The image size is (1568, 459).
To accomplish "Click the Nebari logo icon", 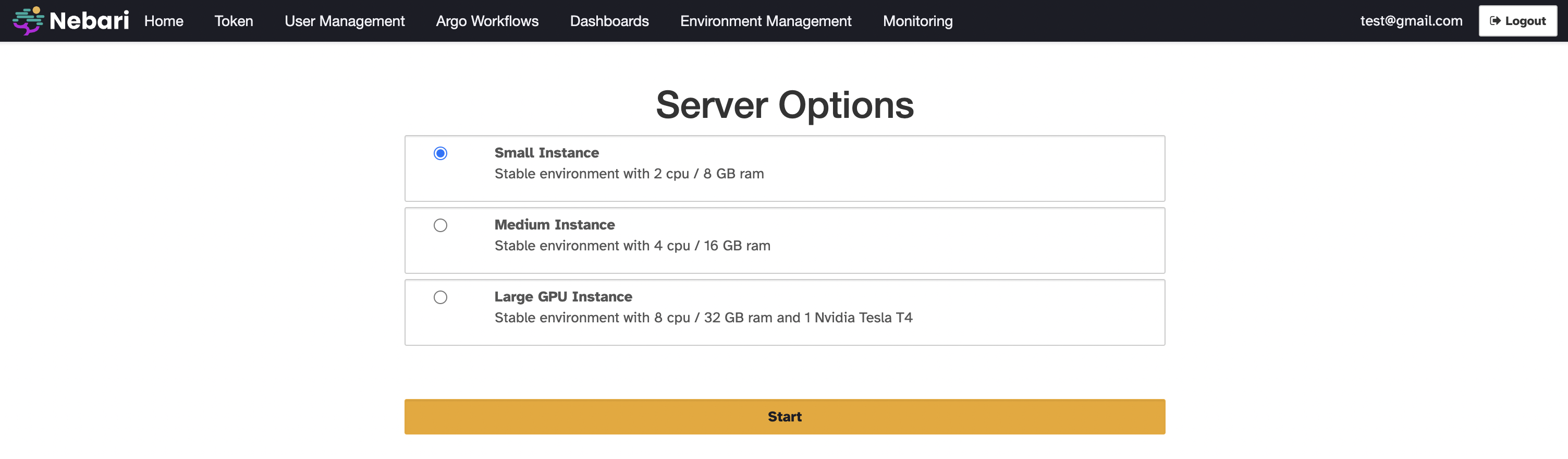I will coord(28,21).
